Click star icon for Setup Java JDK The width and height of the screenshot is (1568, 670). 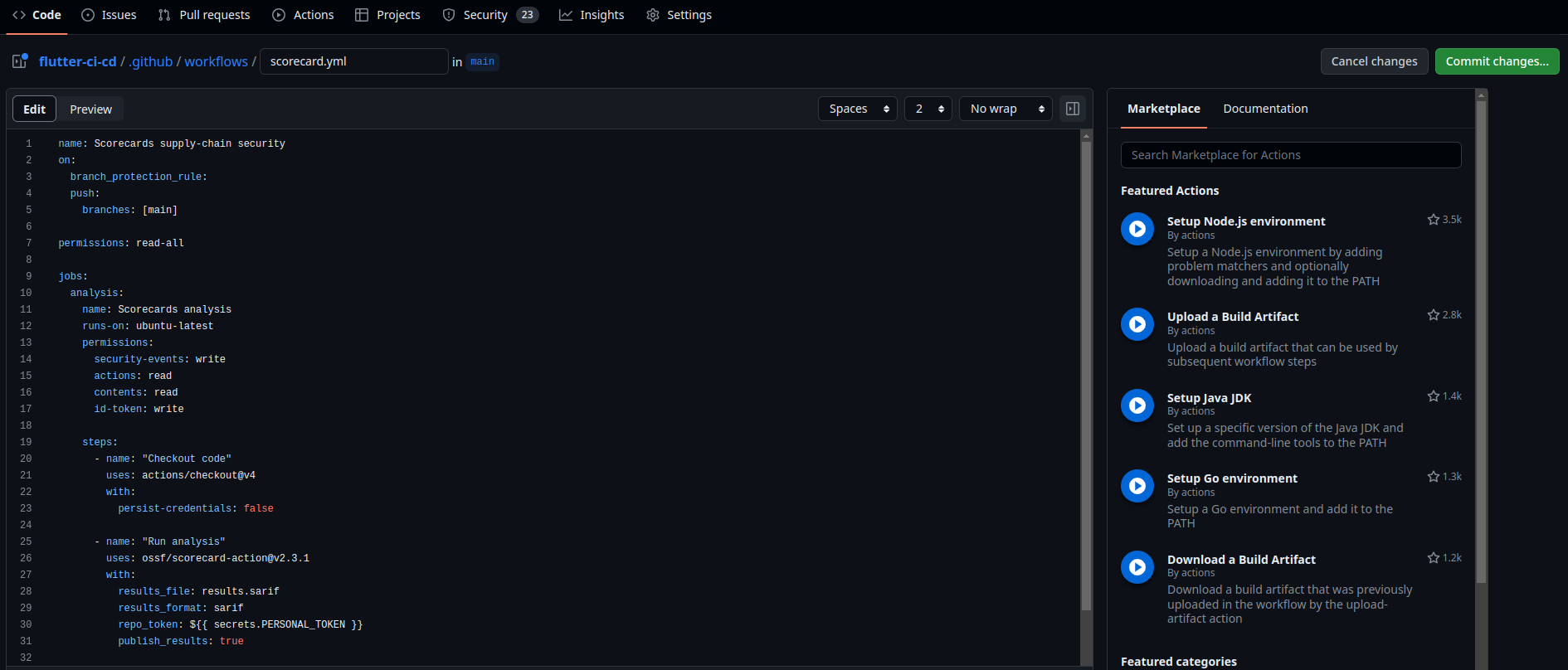(x=1433, y=396)
